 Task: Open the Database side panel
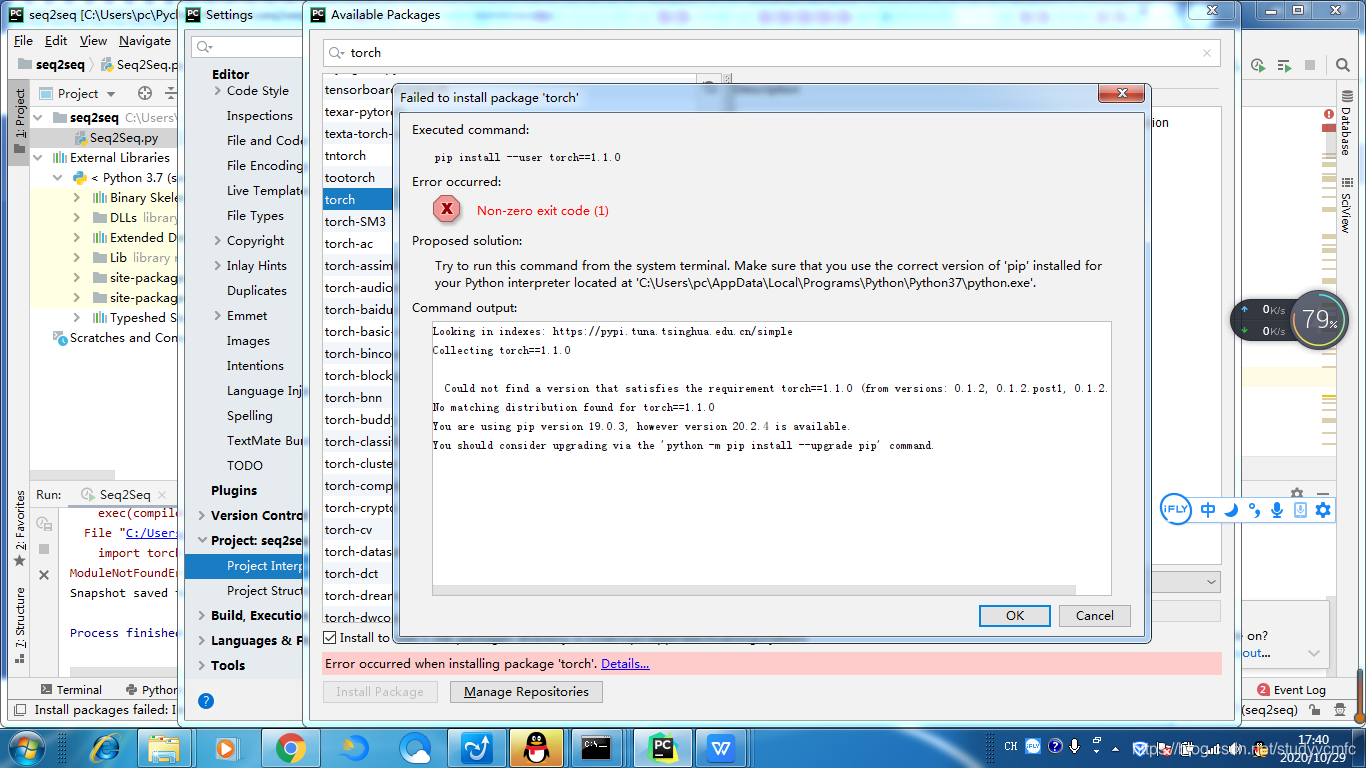pyautogui.click(x=1345, y=123)
